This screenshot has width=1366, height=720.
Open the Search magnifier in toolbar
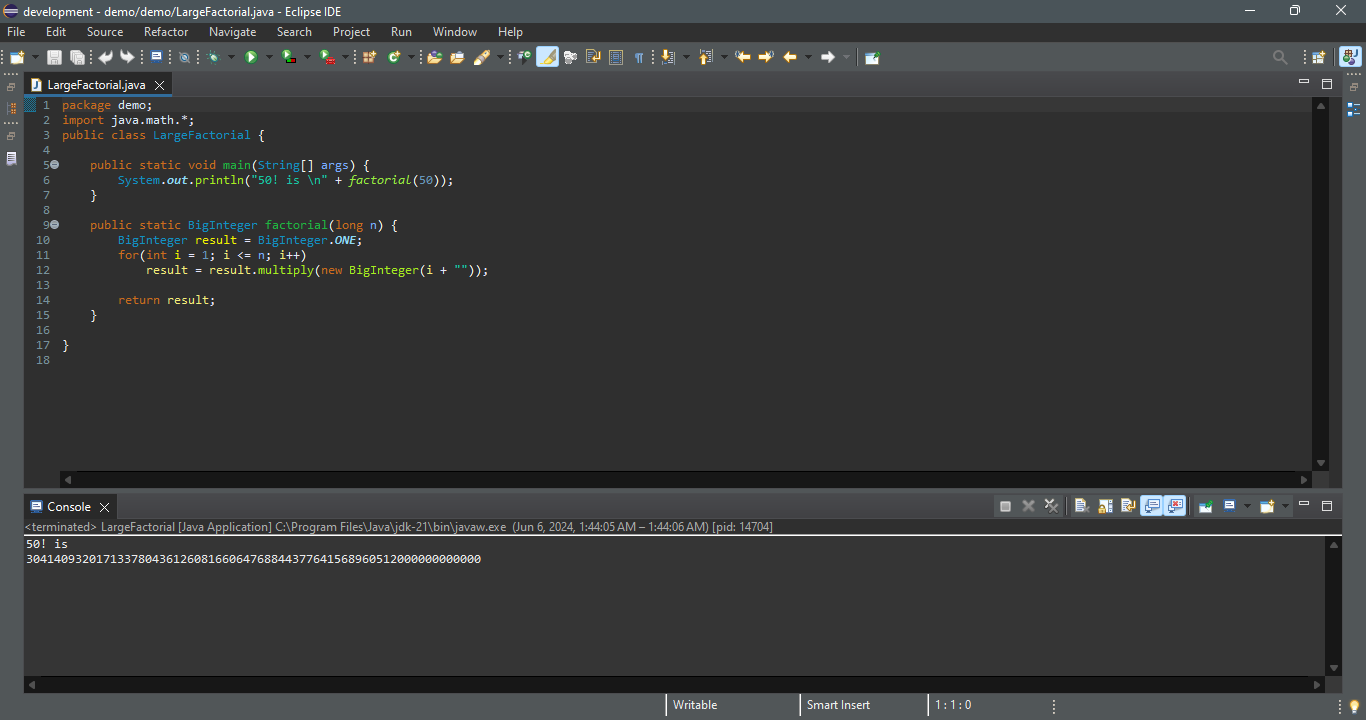1279,58
